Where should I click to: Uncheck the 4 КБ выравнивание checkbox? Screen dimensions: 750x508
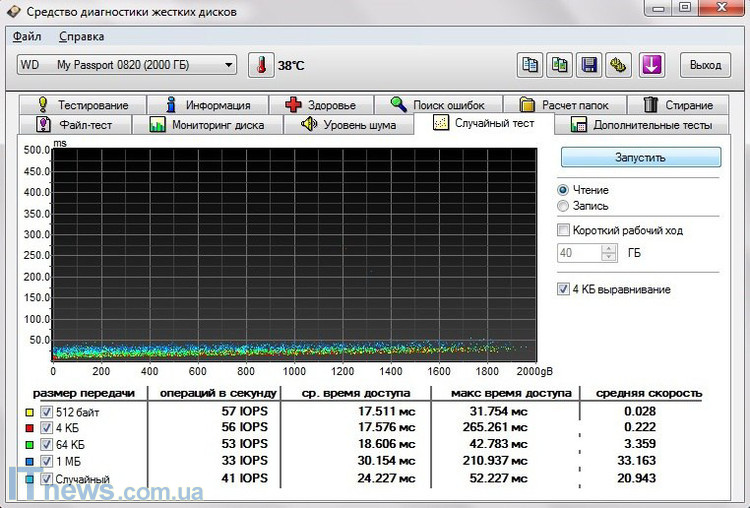click(x=564, y=290)
